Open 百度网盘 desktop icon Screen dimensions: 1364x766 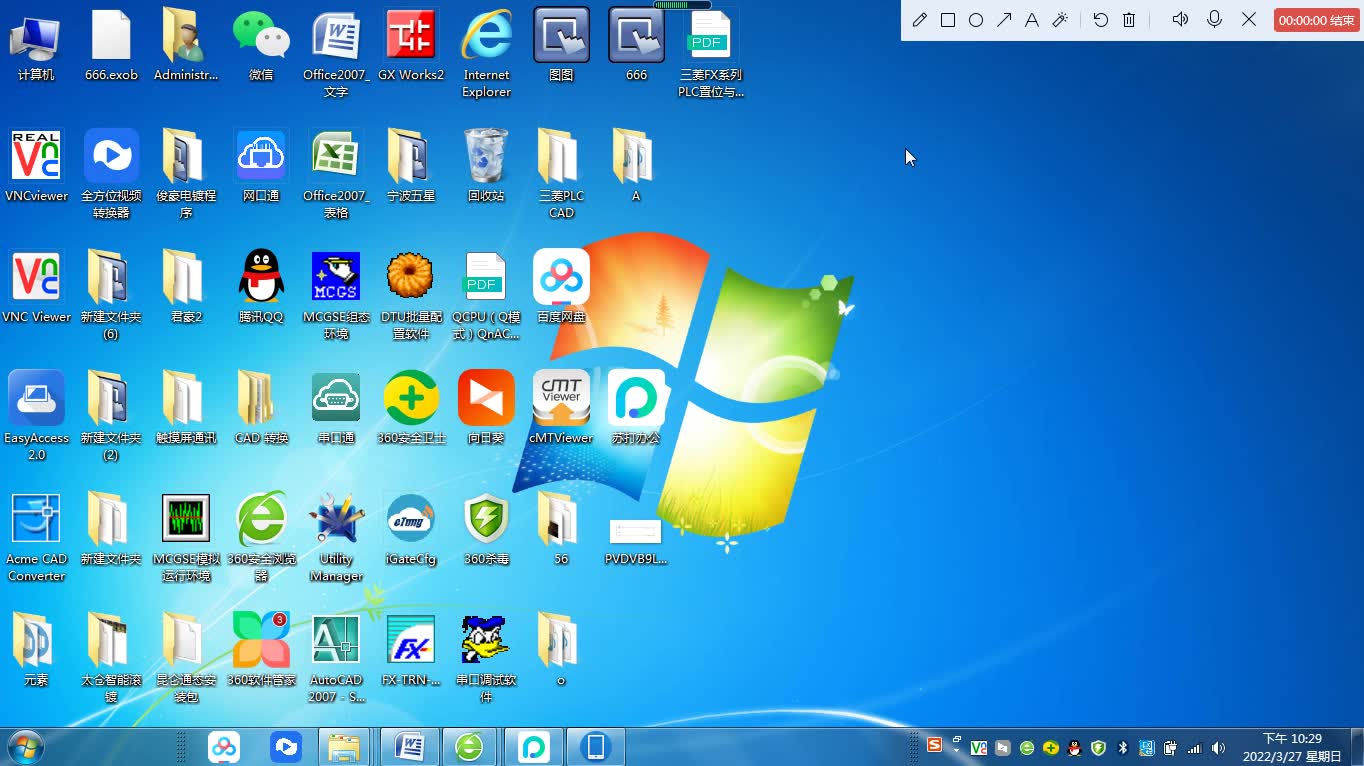(x=561, y=287)
